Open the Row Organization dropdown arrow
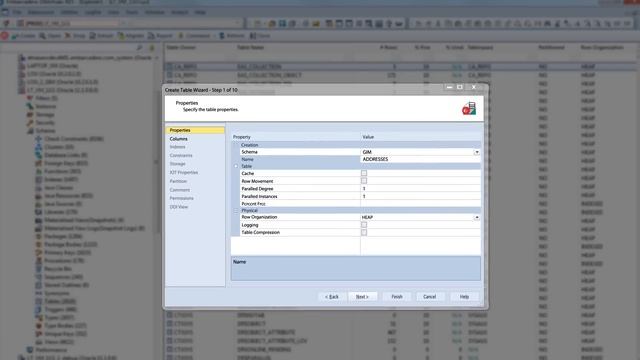The height and width of the screenshot is (360, 640). tap(476, 218)
